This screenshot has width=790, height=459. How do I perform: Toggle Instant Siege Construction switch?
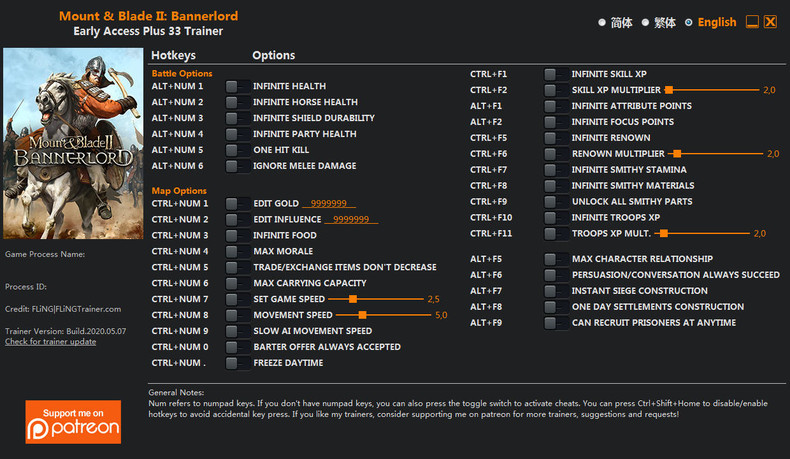556,291
